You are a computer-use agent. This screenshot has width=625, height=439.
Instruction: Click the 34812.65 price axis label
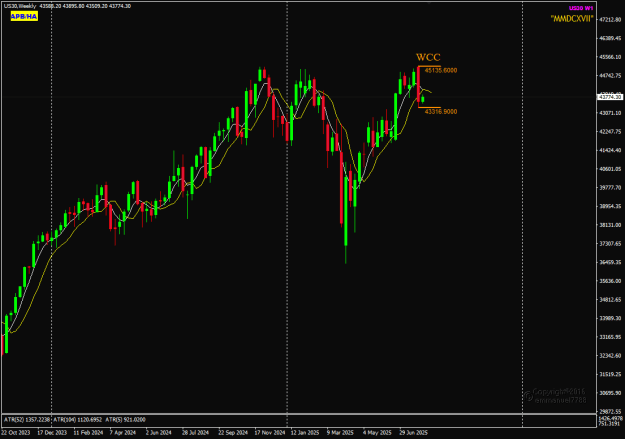click(610, 299)
